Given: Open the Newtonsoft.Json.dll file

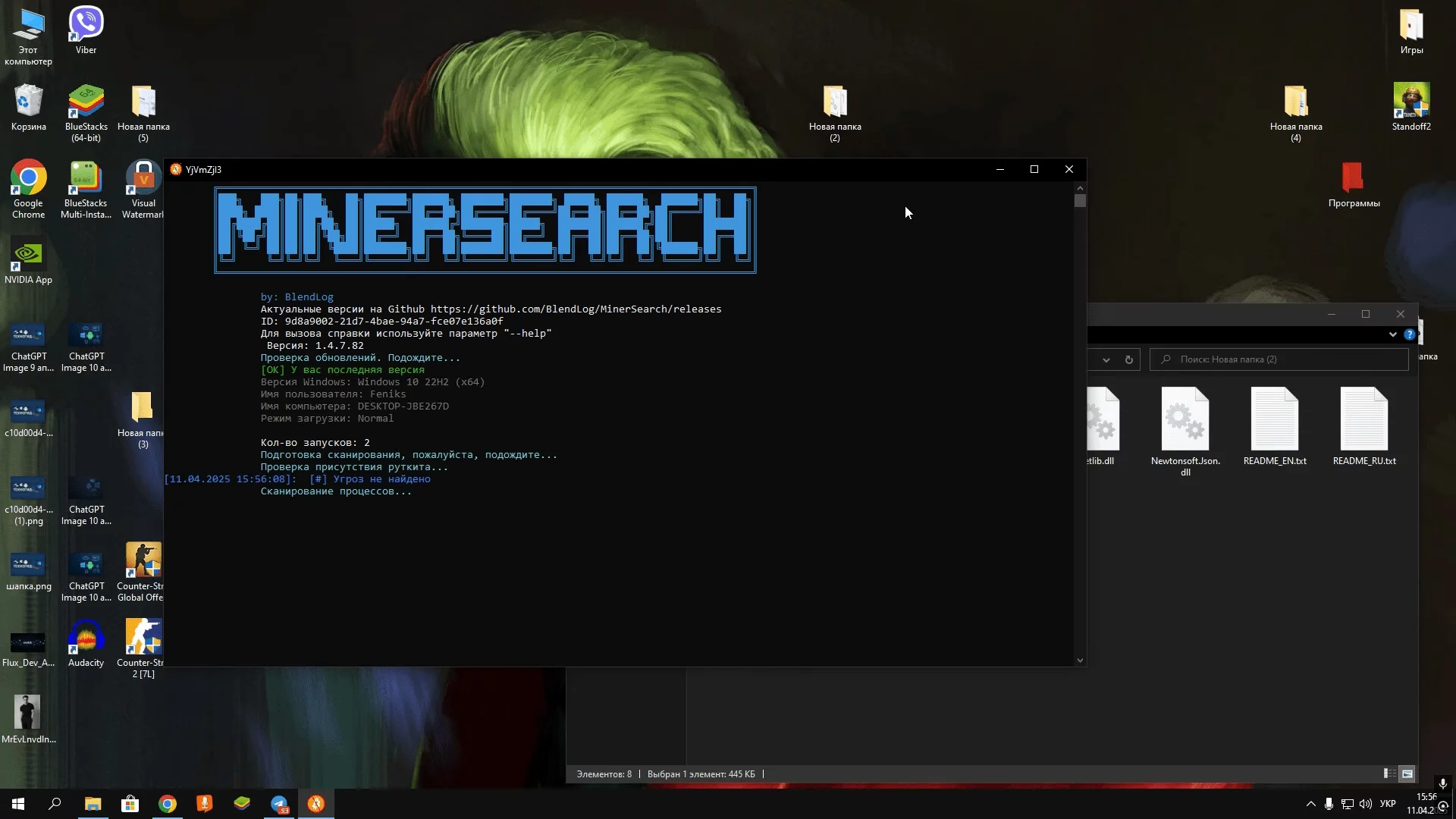Looking at the screenshot, I should point(1185,420).
